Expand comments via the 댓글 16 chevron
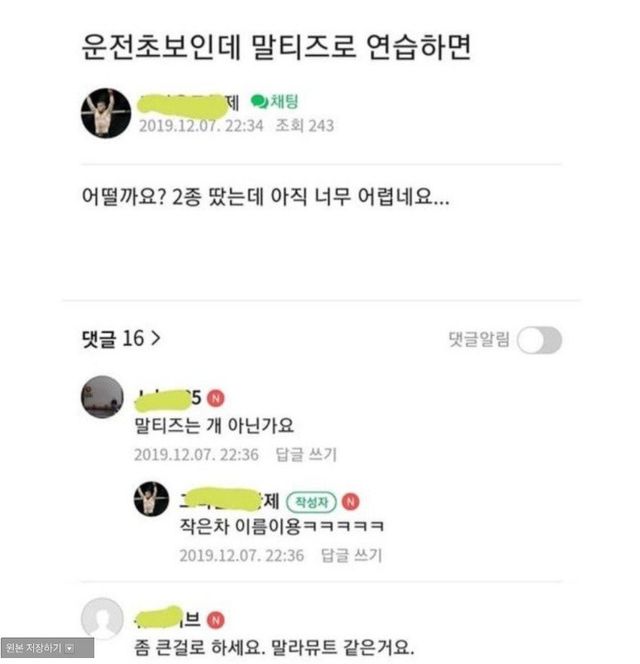 156,338
